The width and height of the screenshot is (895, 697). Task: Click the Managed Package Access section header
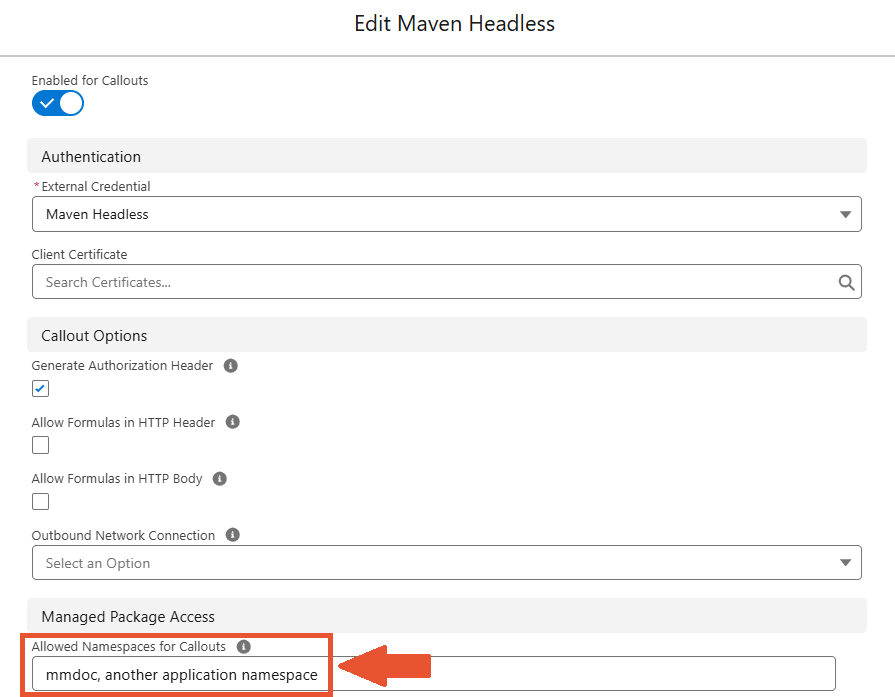coord(446,616)
